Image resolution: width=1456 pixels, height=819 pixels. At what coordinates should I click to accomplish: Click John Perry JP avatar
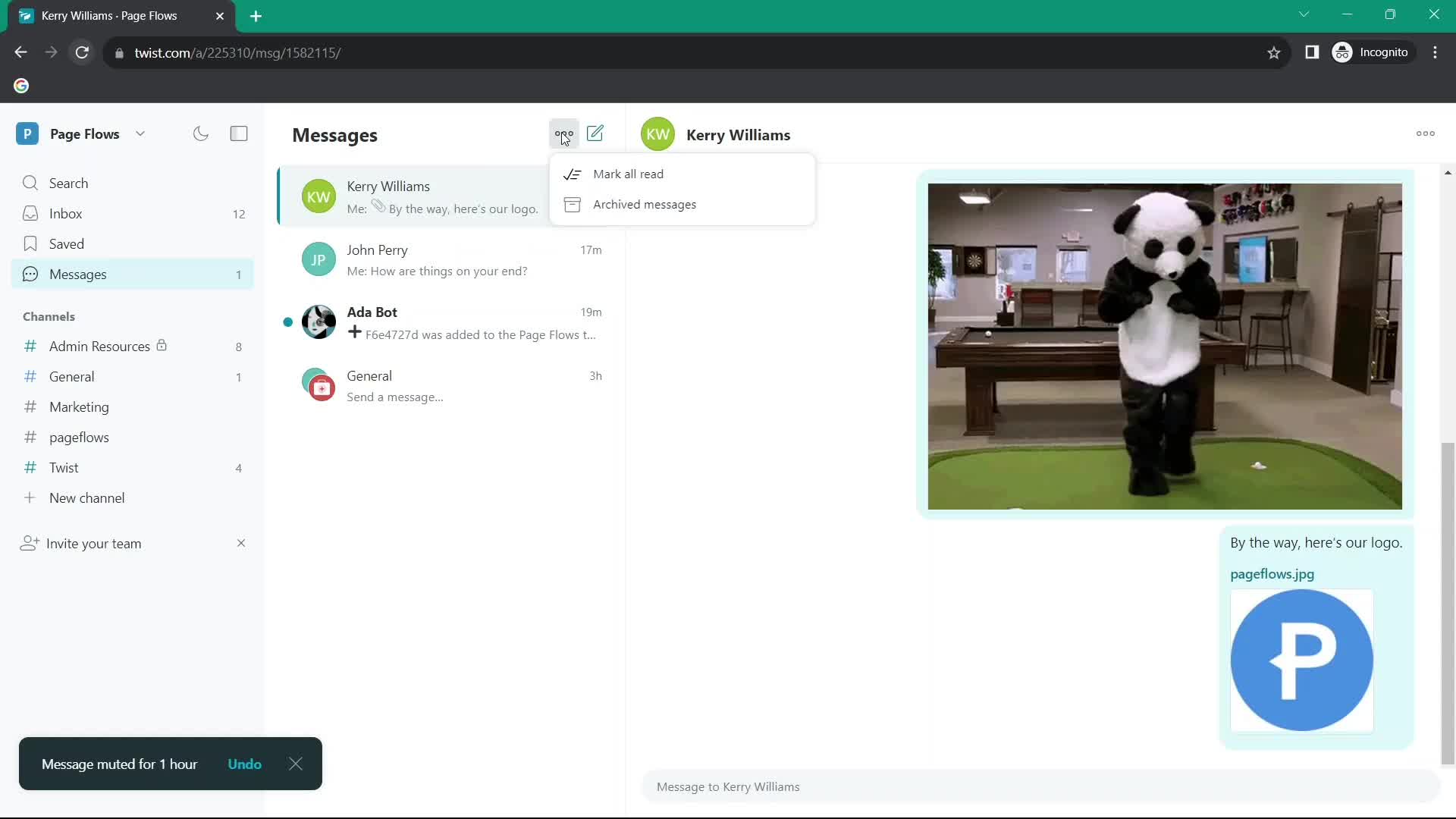318,259
